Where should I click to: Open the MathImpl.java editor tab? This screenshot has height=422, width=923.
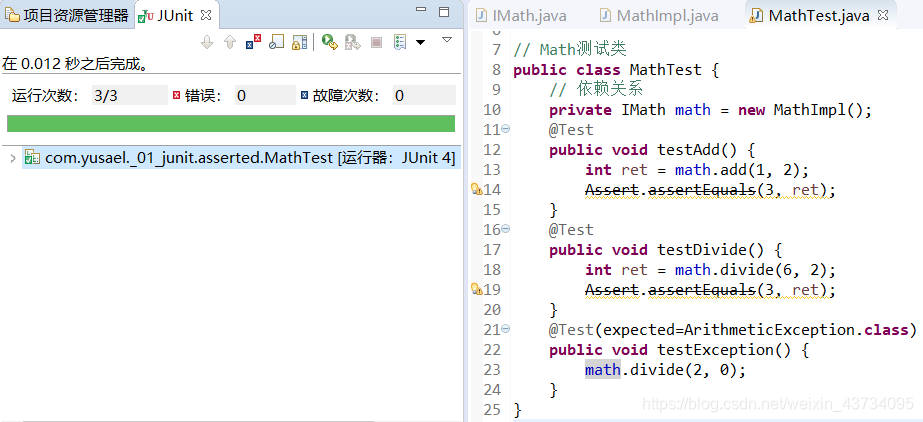(x=659, y=15)
